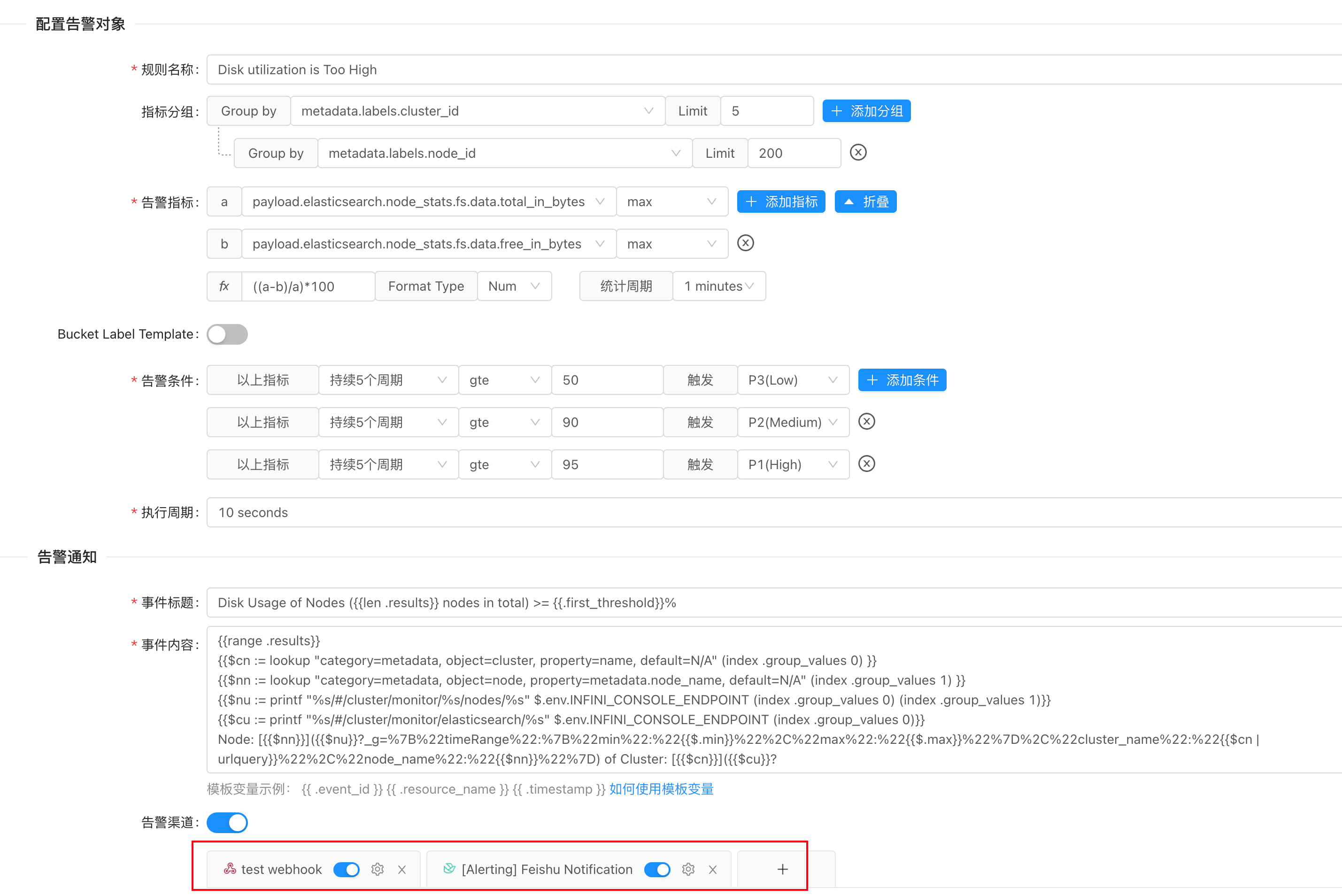The height and width of the screenshot is (896, 1342).
Task: Open the P1(High) severity dropdown
Action: [x=793, y=464]
